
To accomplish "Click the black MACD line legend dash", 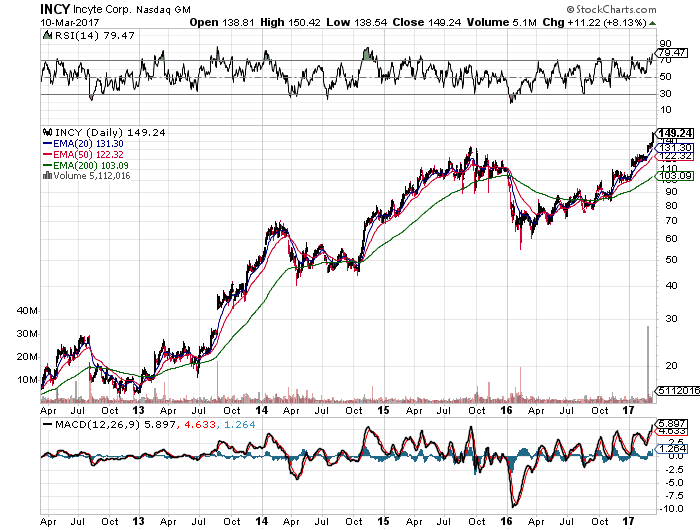I will pos(47,425).
